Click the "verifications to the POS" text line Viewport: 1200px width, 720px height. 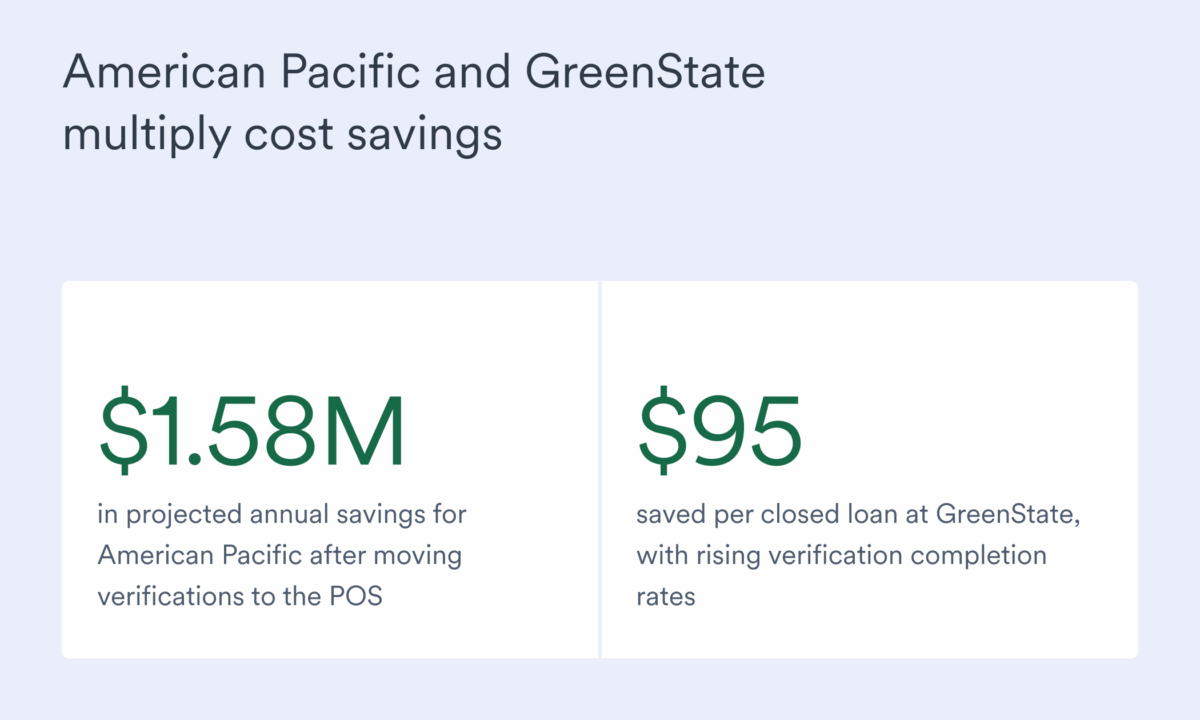[x=240, y=596]
